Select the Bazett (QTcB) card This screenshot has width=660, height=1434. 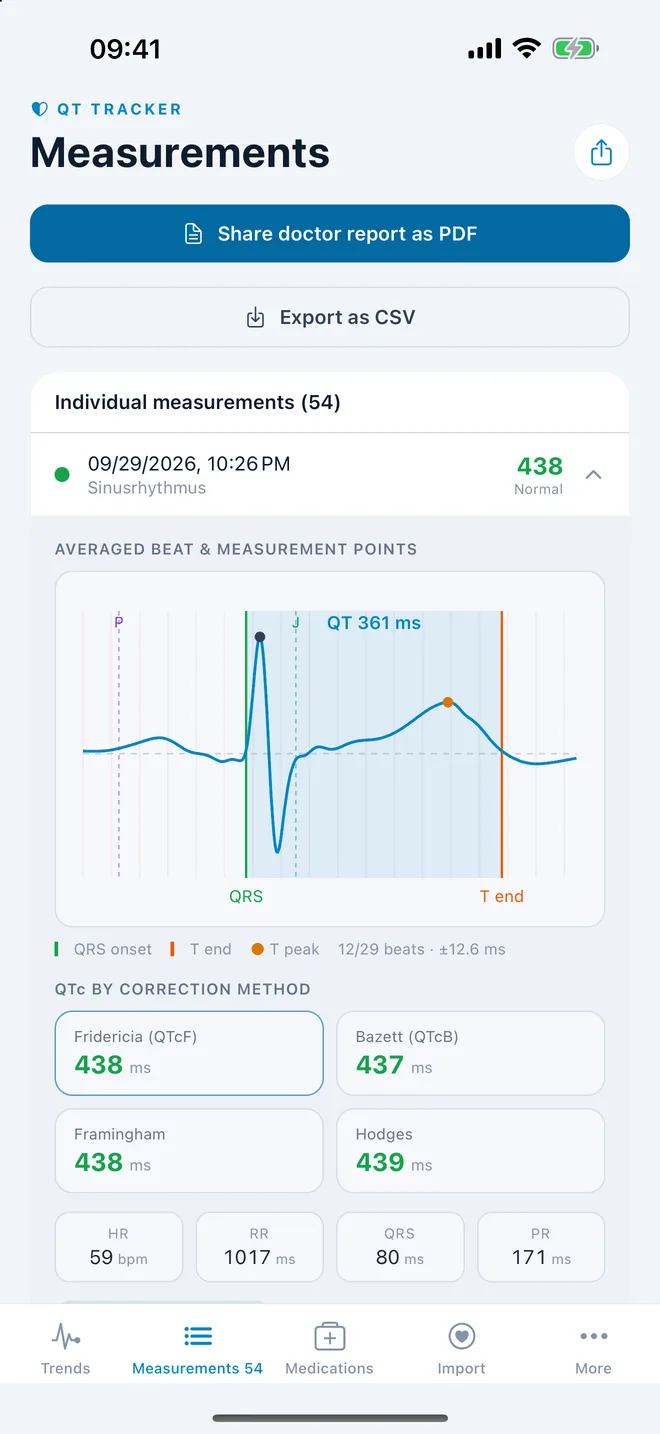471,1053
